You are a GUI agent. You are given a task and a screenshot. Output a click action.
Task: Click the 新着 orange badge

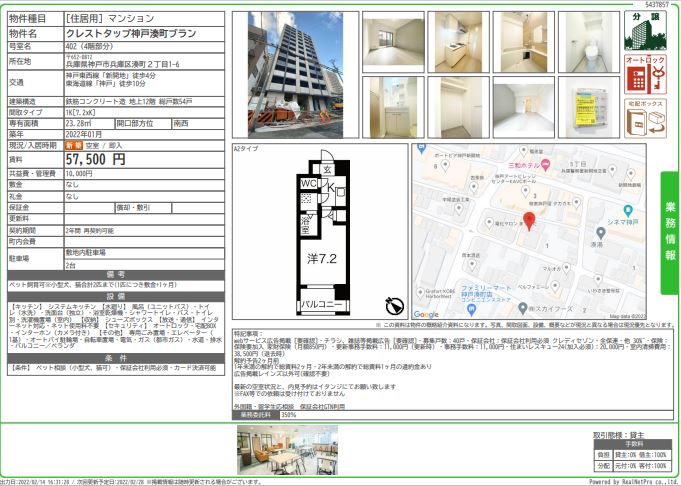click(x=74, y=145)
